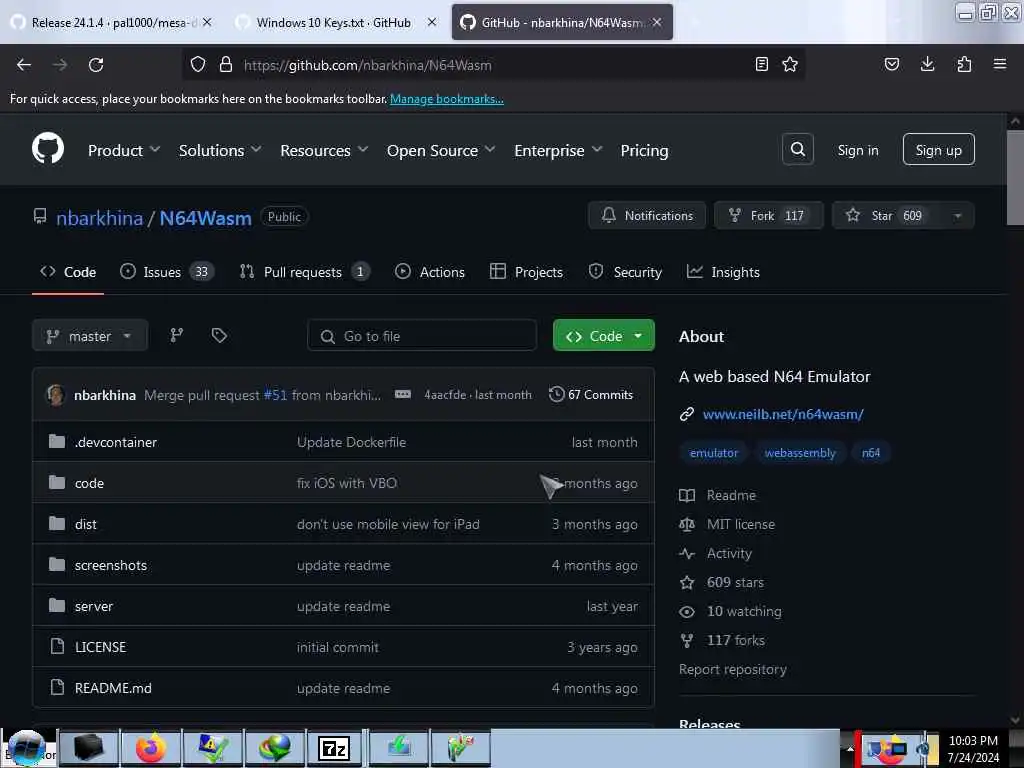This screenshot has width=1024, height=768.
Task: Open the browser downloads icon
Action: (927, 64)
